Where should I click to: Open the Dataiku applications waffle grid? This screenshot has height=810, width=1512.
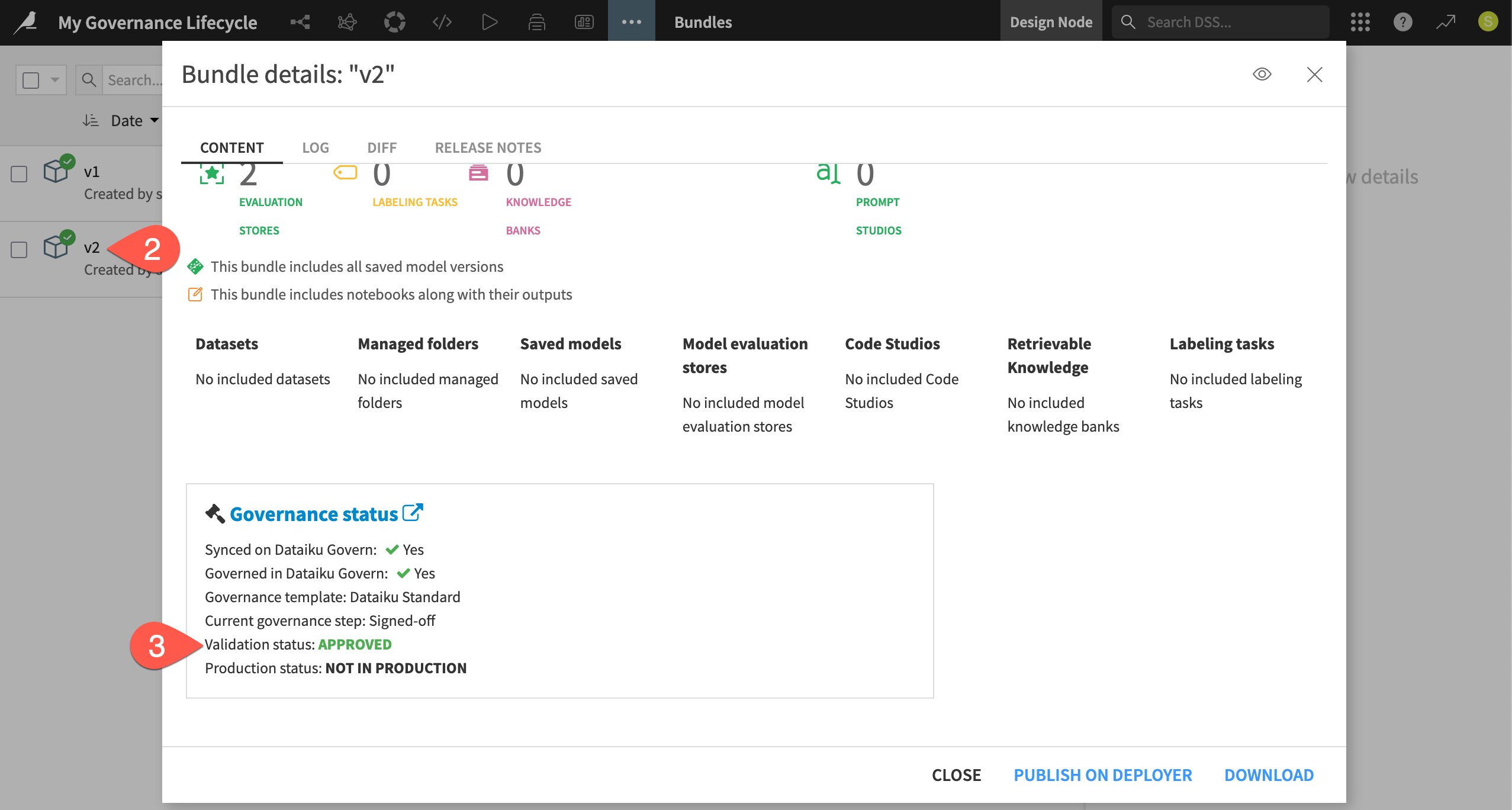(x=1360, y=21)
